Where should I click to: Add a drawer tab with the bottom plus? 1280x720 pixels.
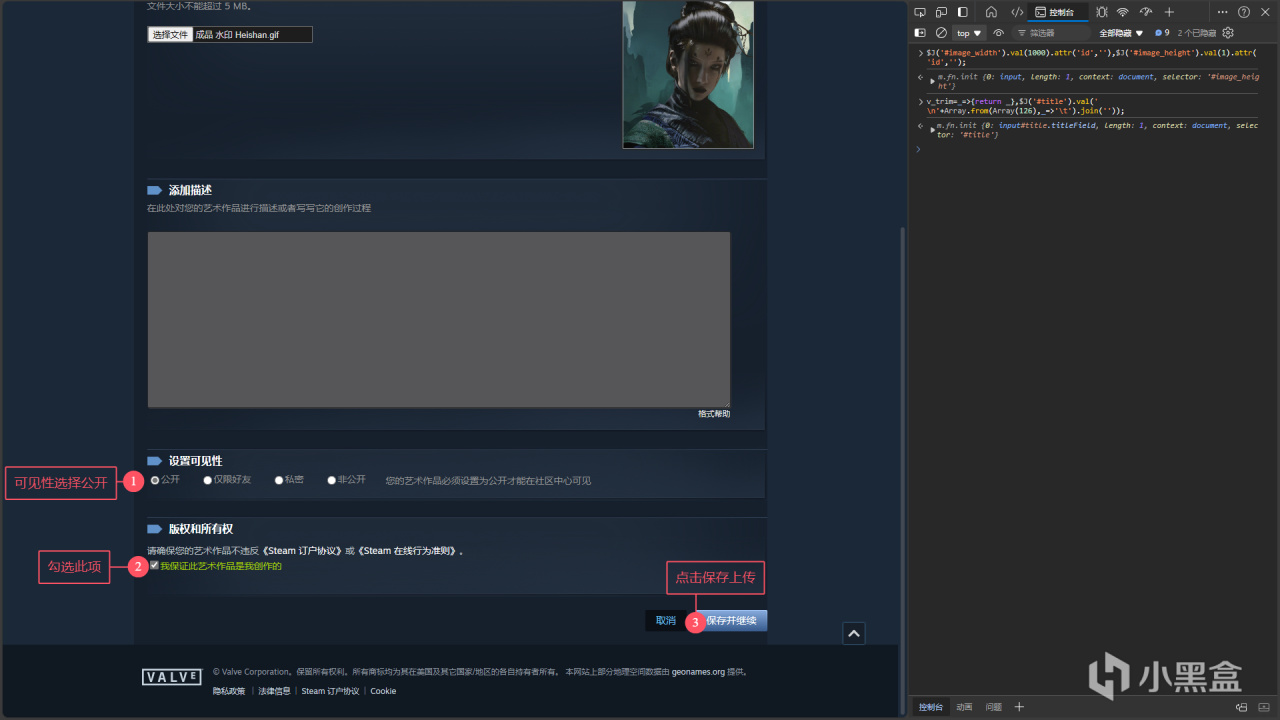tap(1019, 707)
